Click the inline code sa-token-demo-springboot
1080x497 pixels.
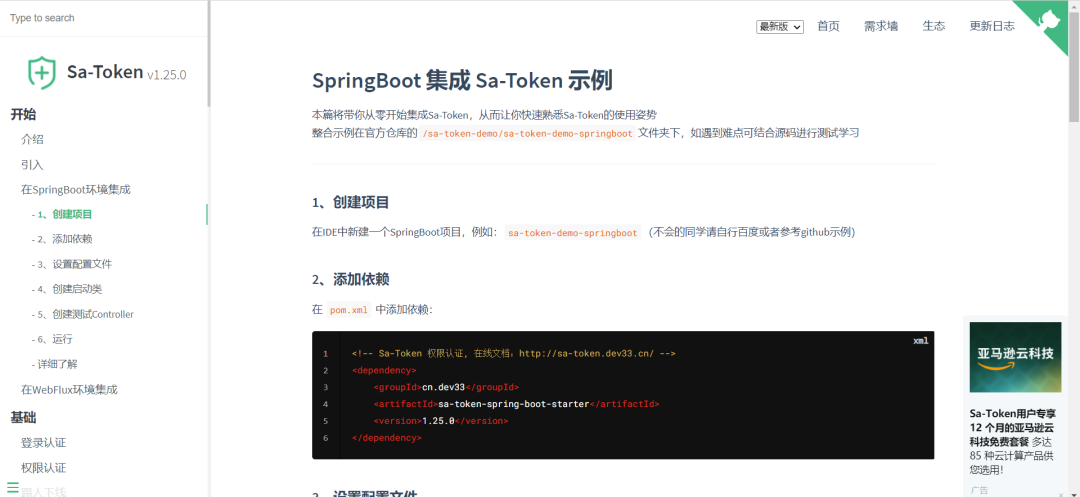pos(572,233)
